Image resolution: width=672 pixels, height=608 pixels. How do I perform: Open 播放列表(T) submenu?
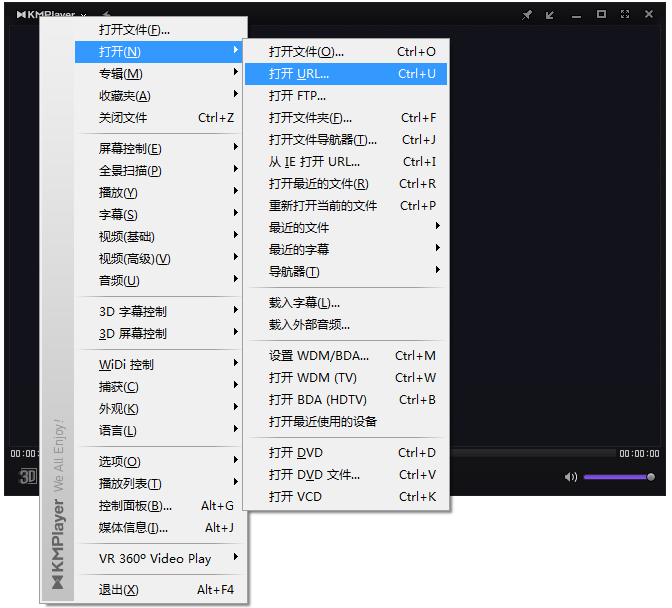pyautogui.click(x=159, y=483)
